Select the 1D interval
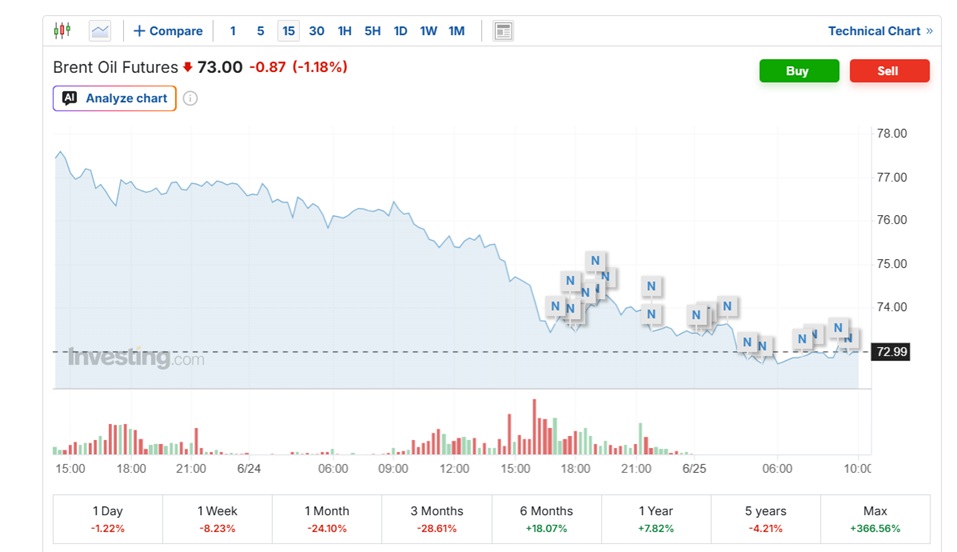This screenshot has height=552, width=957. (x=400, y=31)
